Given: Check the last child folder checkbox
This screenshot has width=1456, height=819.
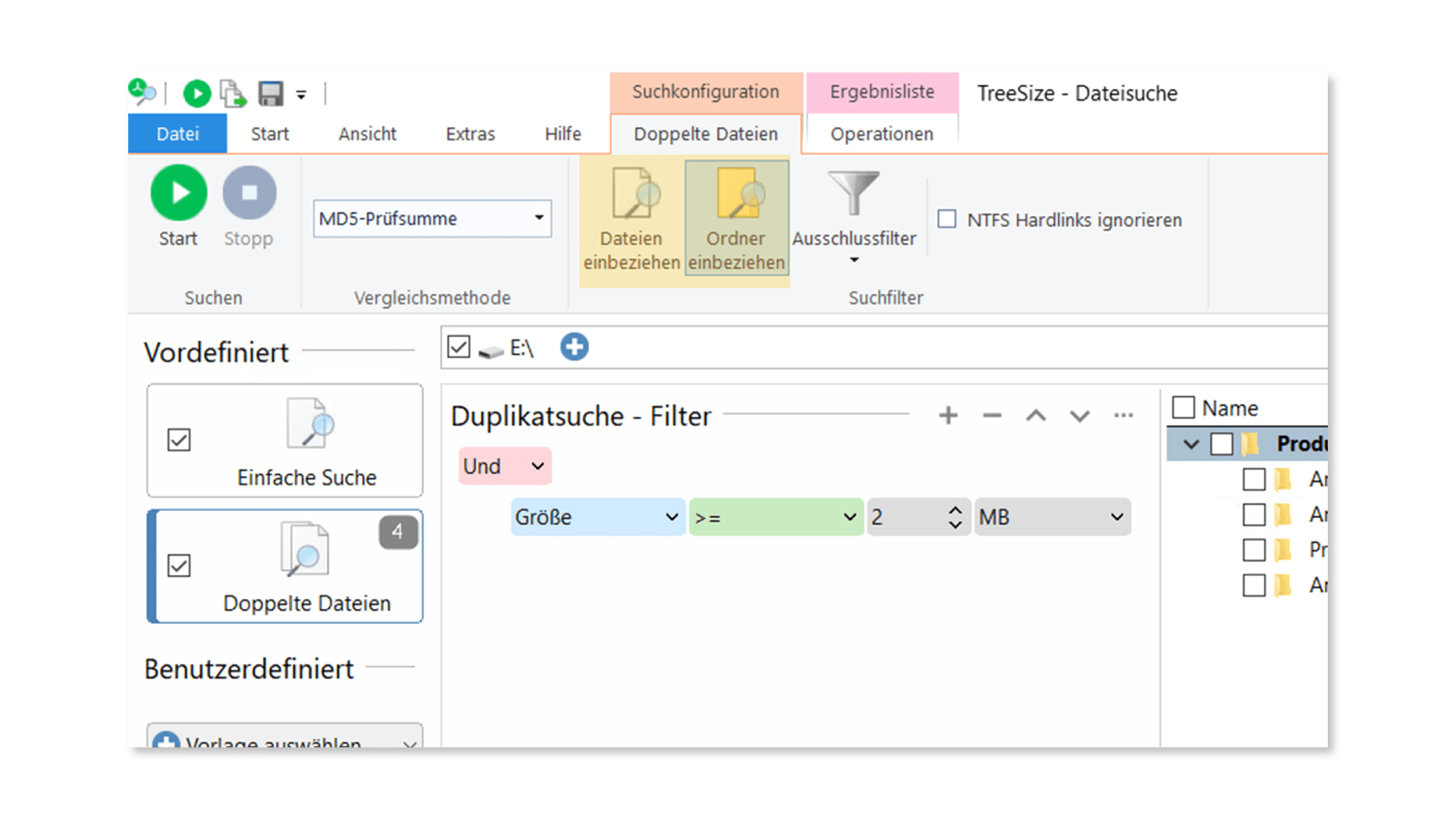Looking at the screenshot, I should coord(1254,585).
